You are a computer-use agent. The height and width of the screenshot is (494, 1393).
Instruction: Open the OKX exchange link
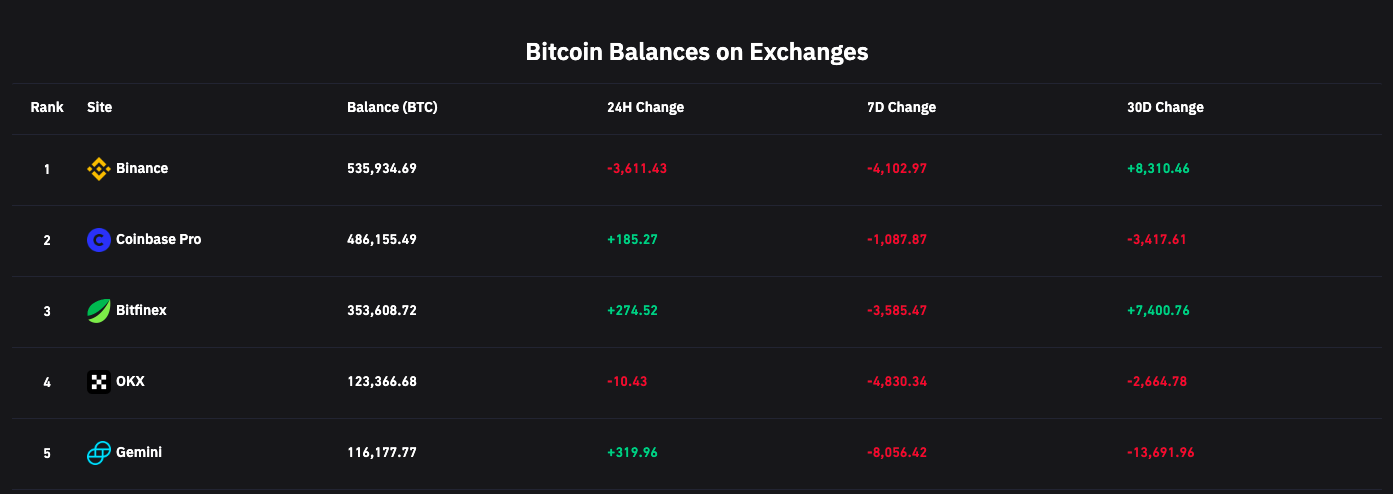click(130, 382)
